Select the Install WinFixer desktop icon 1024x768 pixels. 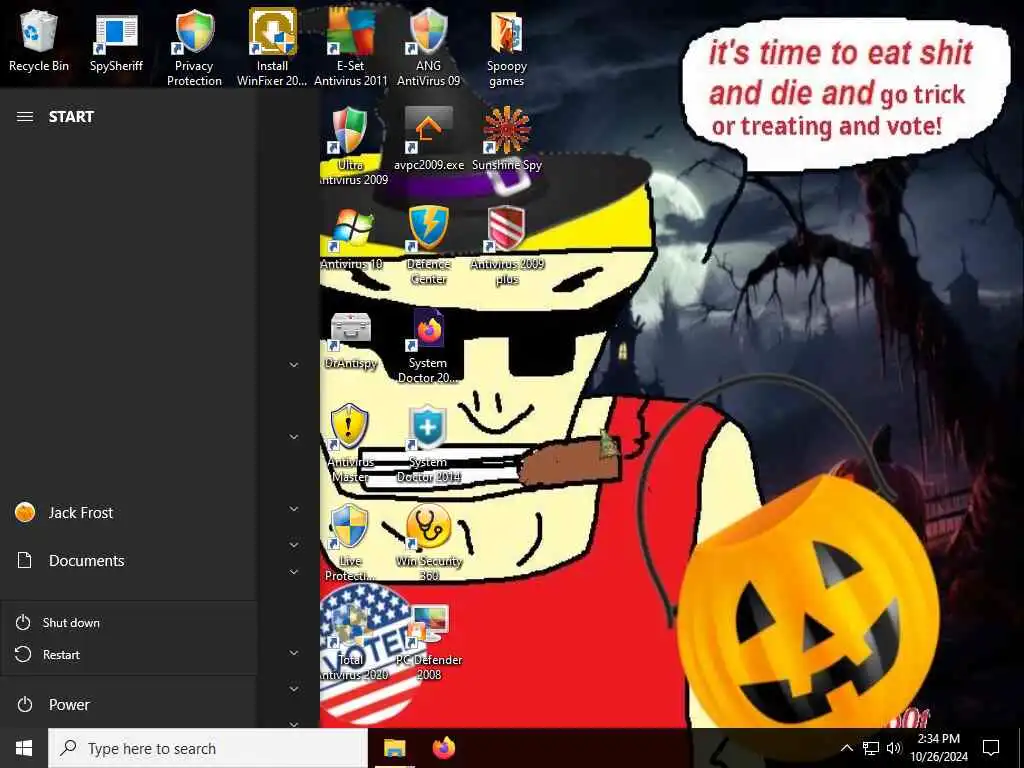(272, 47)
